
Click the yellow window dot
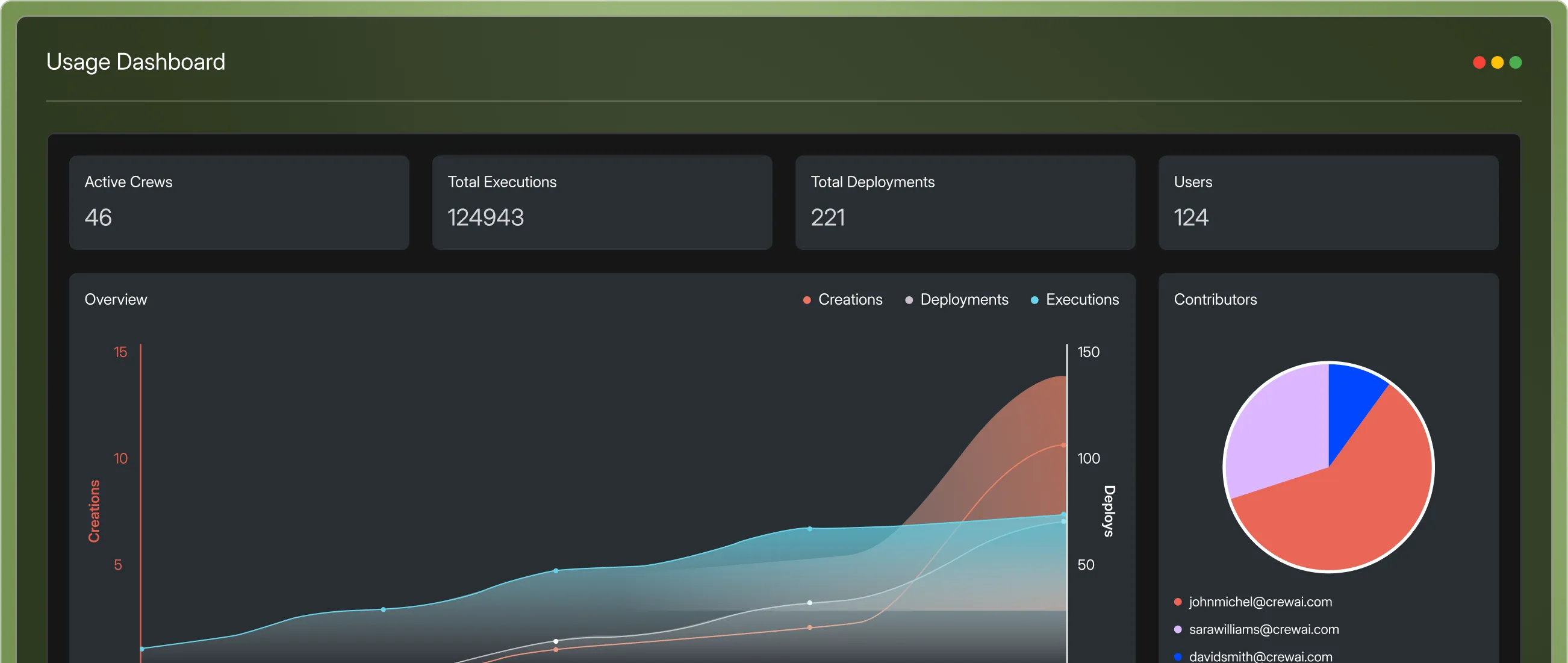click(x=1498, y=62)
